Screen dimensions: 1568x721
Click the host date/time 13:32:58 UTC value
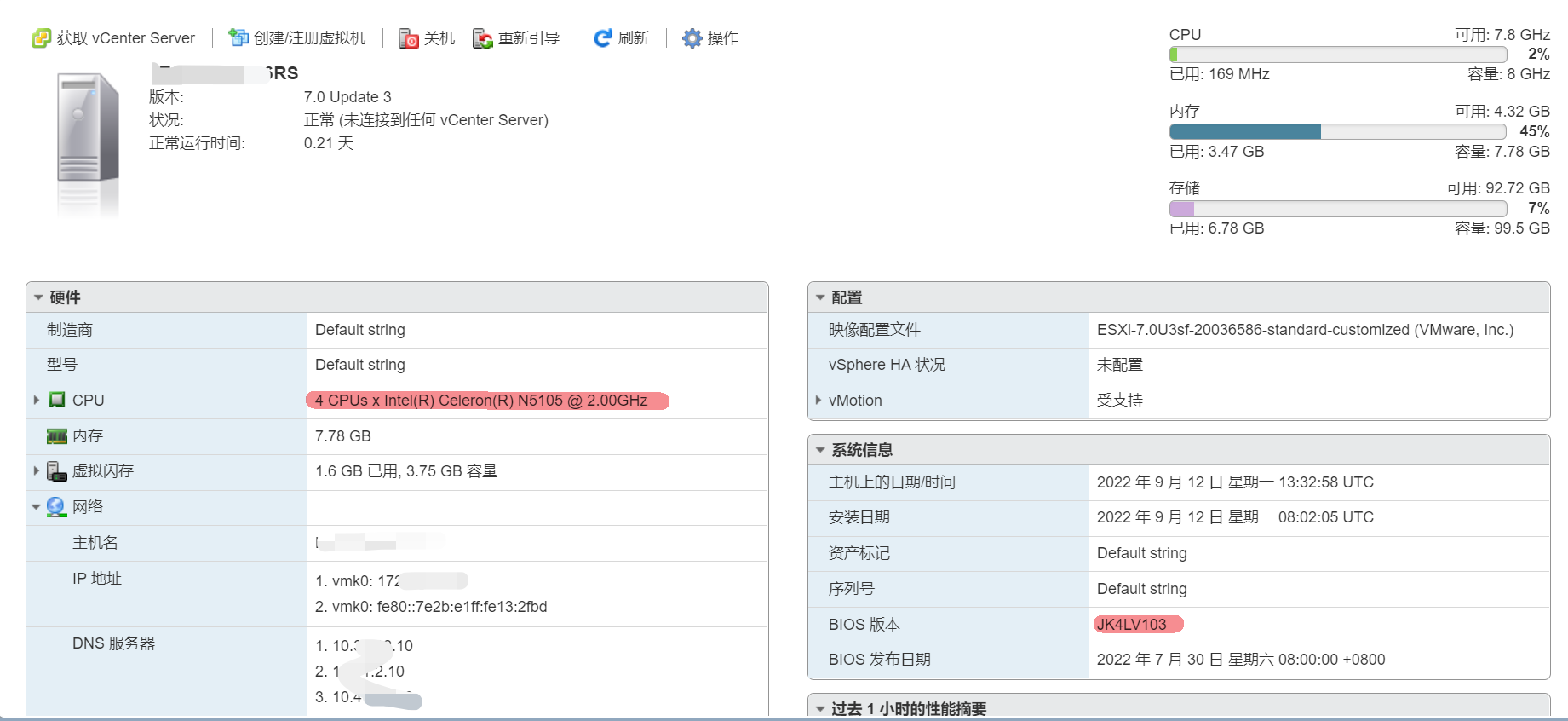1235,482
